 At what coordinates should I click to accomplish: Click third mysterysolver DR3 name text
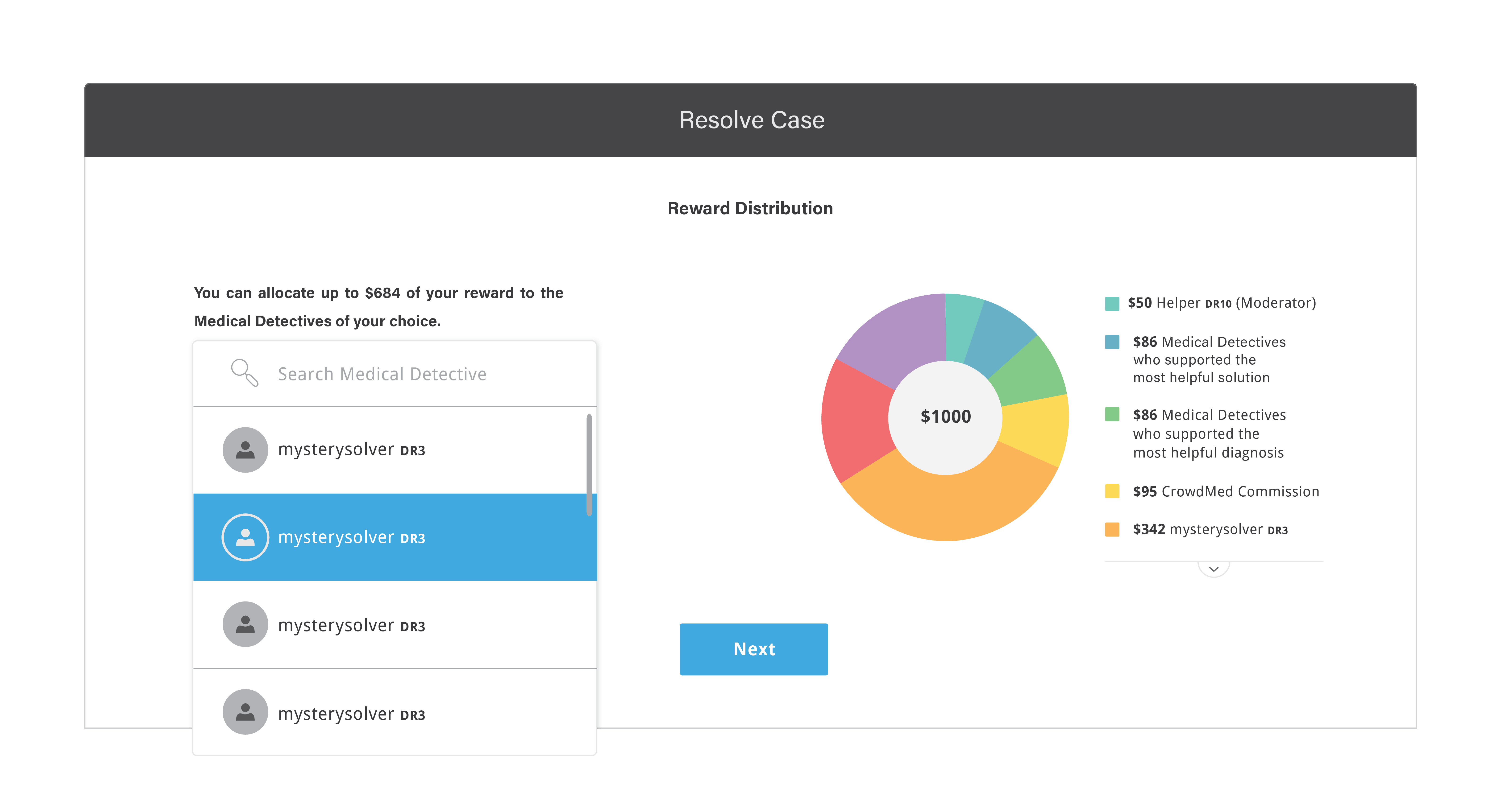click(x=351, y=626)
